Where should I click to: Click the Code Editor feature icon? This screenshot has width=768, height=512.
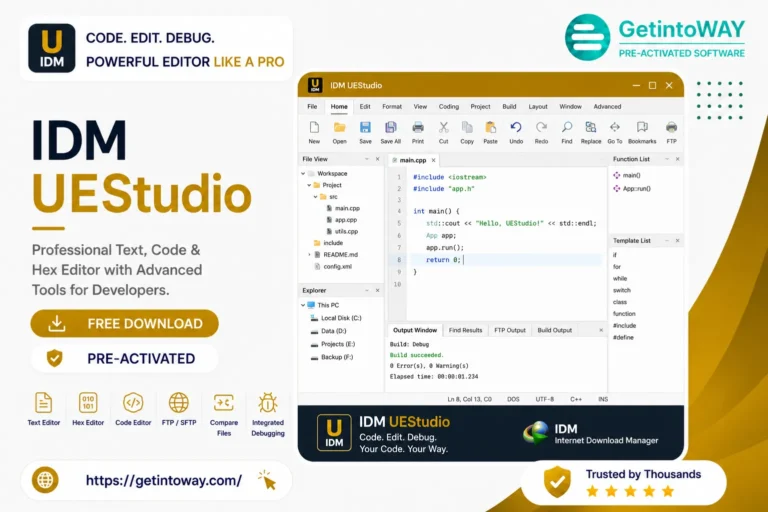[133, 403]
